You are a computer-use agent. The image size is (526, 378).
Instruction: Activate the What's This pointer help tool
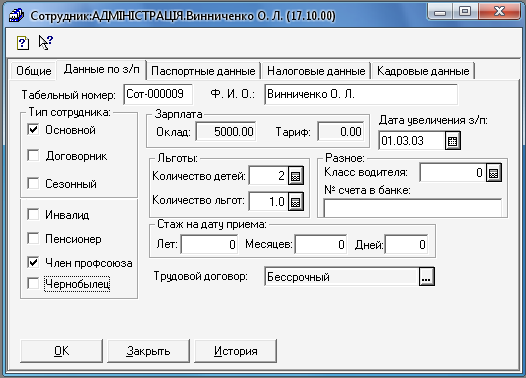click(46, 42)
